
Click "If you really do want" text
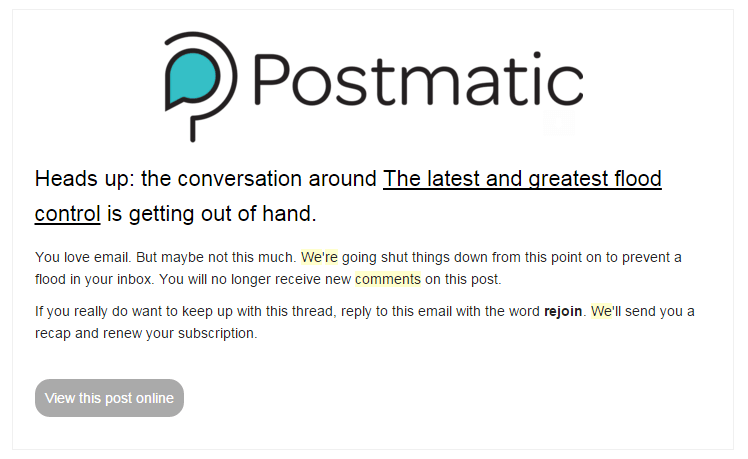pos(98,311)
